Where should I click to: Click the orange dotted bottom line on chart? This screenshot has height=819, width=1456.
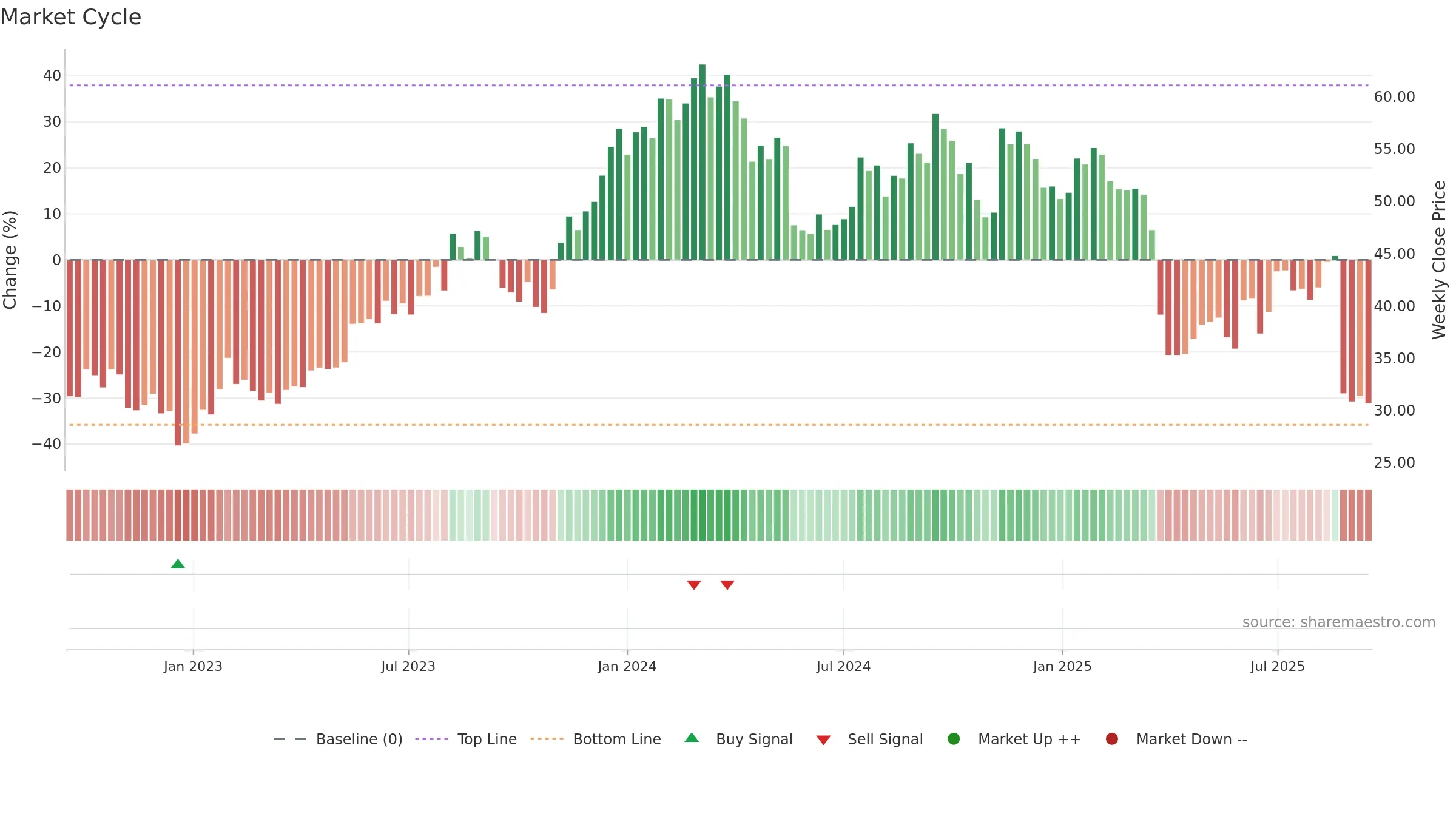click(719, 425)
